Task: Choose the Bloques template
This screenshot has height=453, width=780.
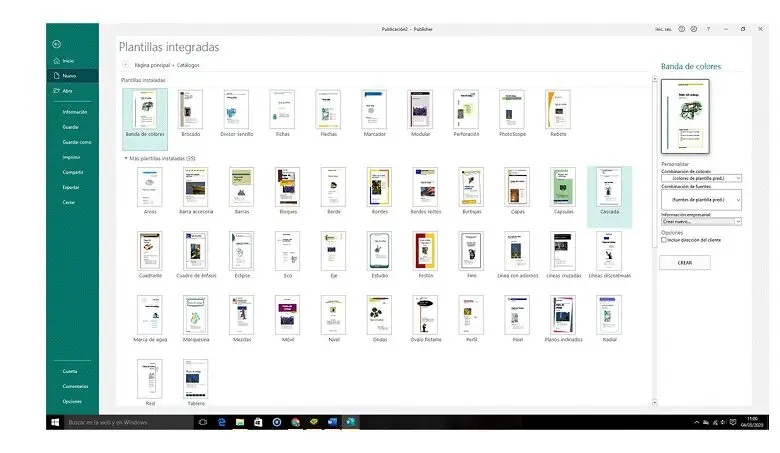Action: [x=288, y=191]
